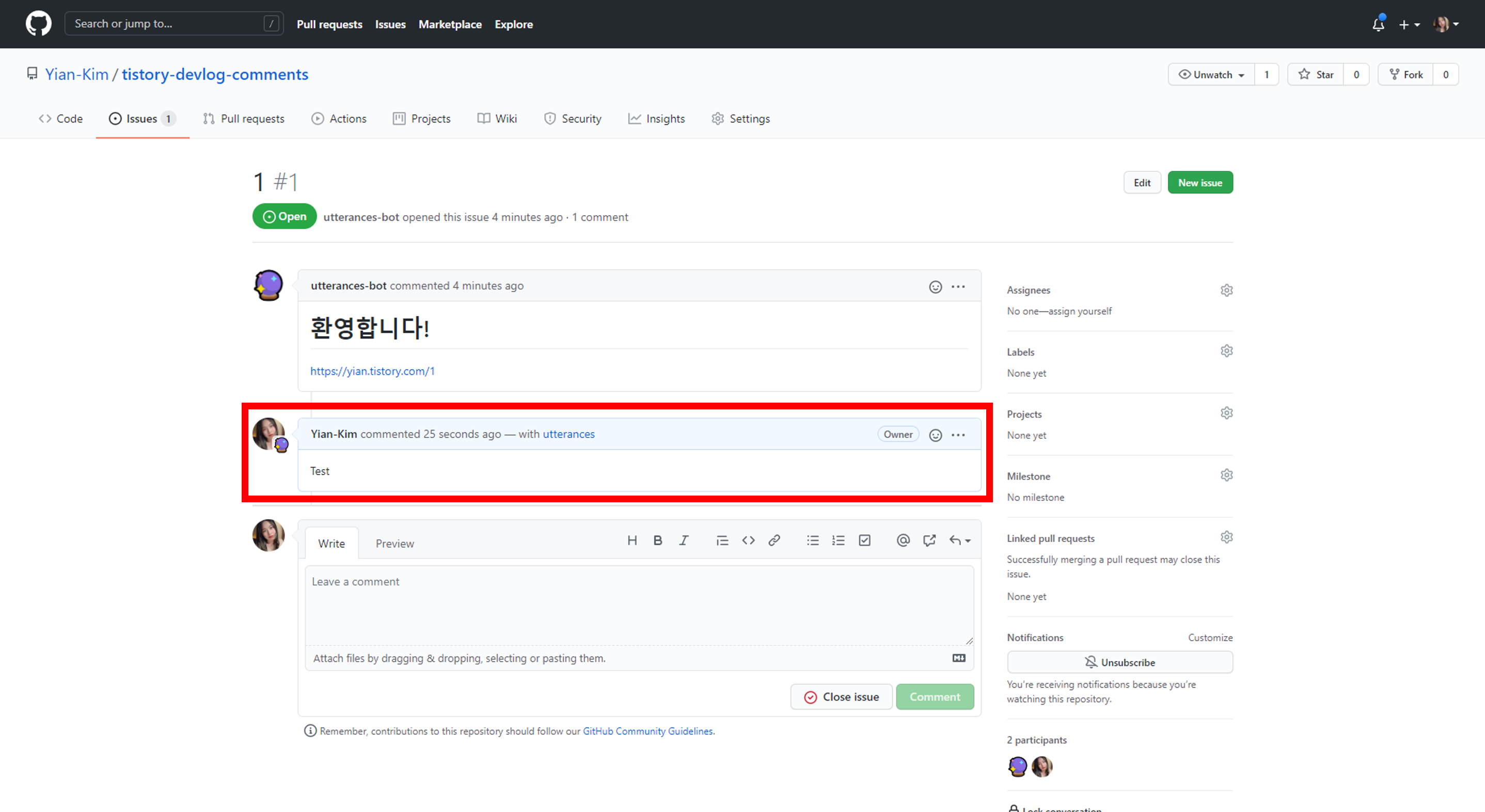Open options menu on utterances-bot comment
The height and width of the screenshot is (812, 1485).
pyautogui.click(x=958, y=286)
